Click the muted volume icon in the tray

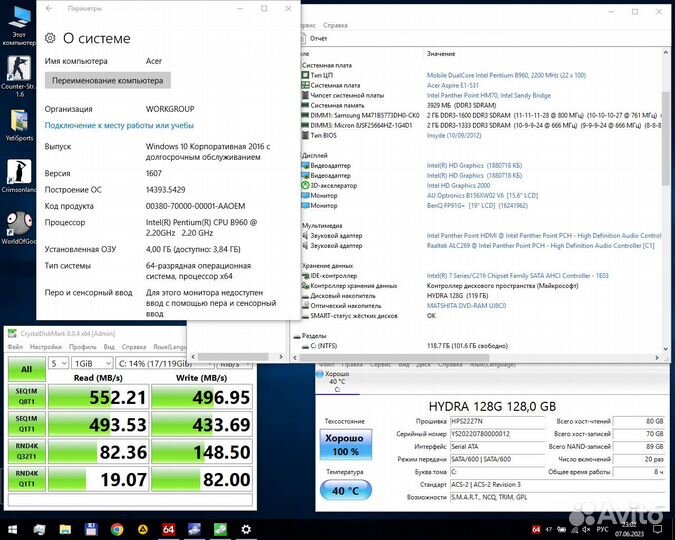coord(586,529)
